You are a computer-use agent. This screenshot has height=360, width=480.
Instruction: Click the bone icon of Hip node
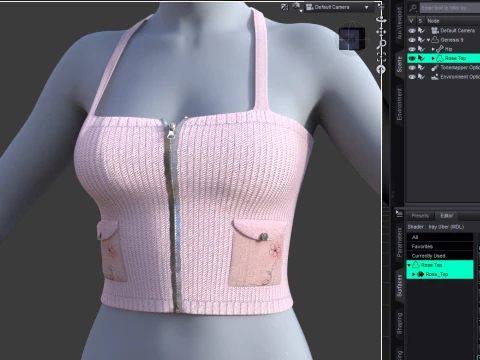tap(440, 49)
